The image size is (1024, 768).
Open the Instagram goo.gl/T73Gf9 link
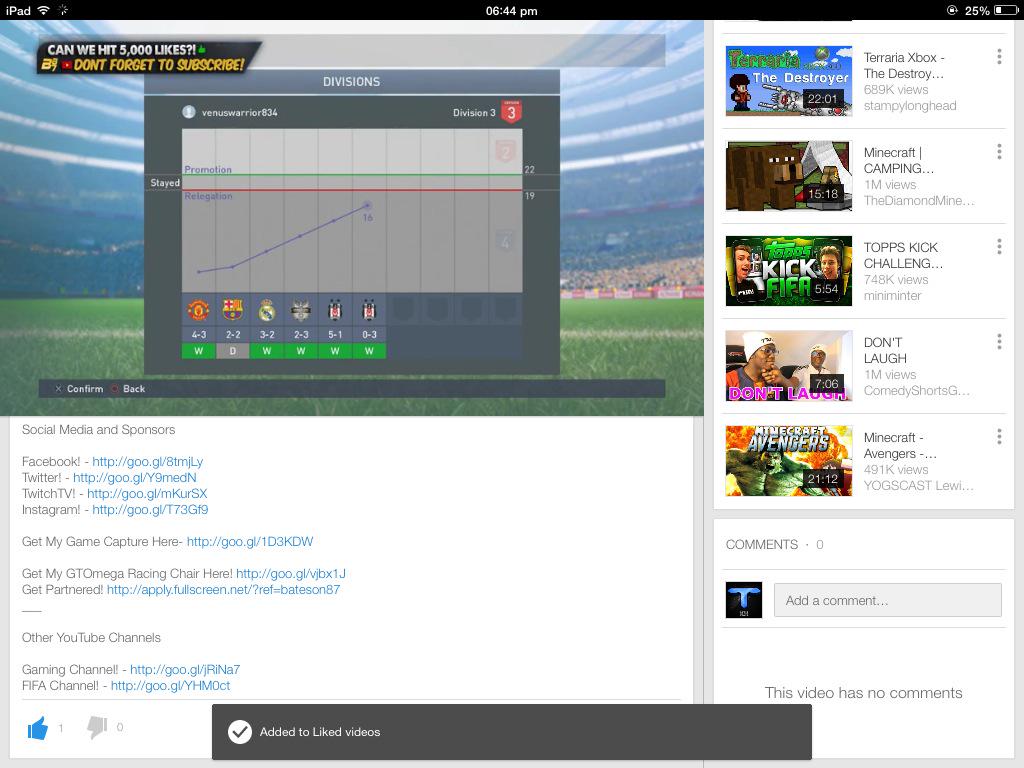pyautogui.click(x=150, y=509)
